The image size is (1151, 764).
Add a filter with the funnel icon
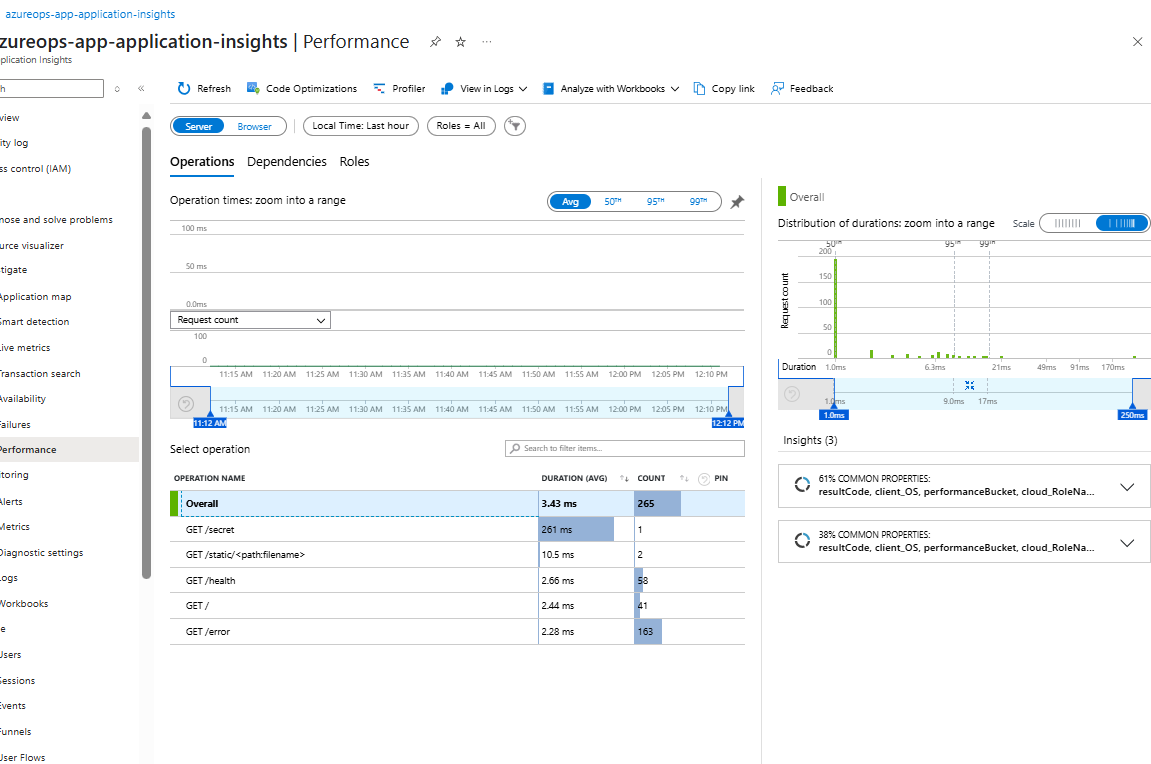(x=515, y=126)
